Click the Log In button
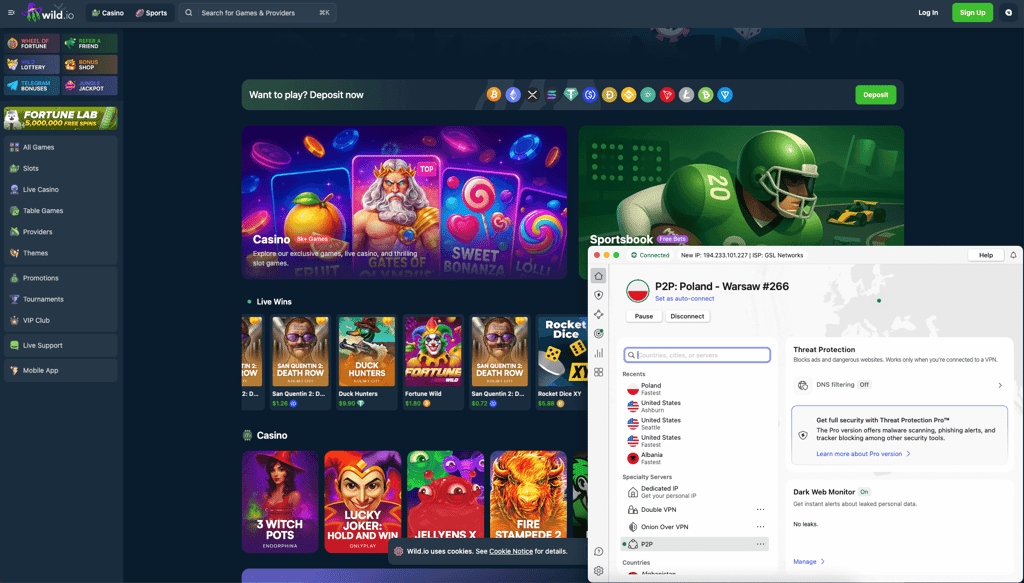This screenshot has width=1024, height=583. [928, 12]
